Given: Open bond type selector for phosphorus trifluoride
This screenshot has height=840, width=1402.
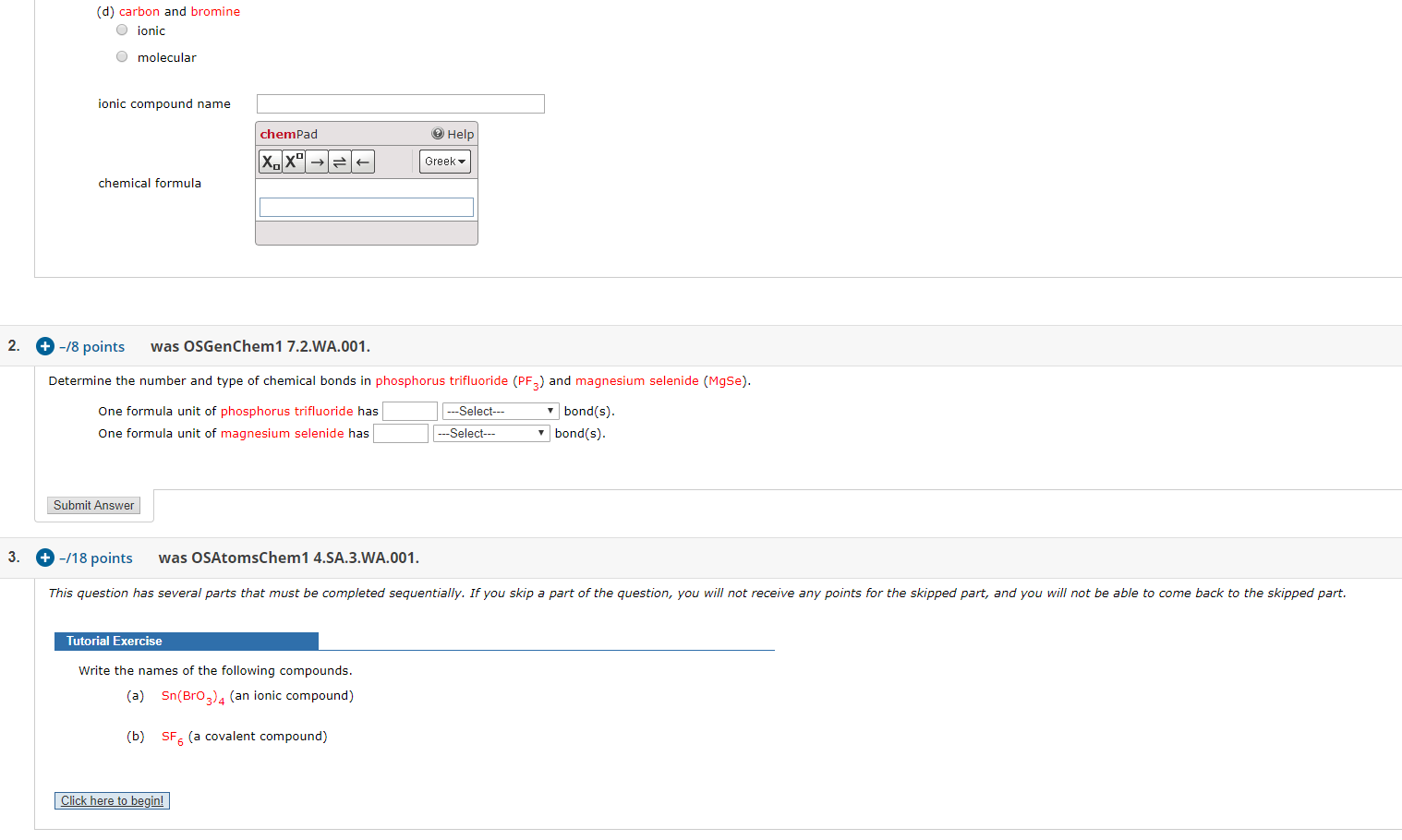Looking at the screenshot, I should coord(501,411).
